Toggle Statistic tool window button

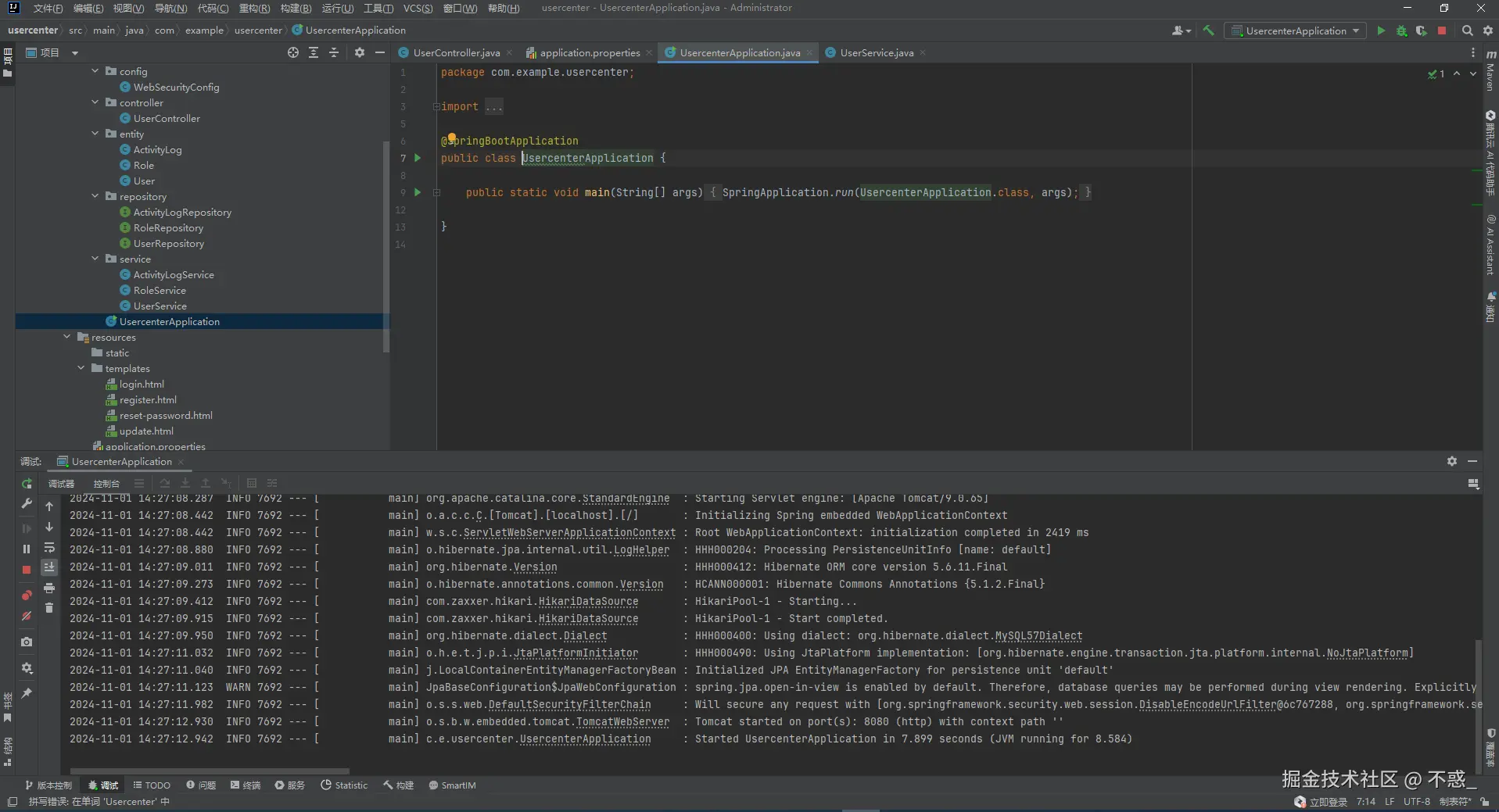click(x=344, y=785)
